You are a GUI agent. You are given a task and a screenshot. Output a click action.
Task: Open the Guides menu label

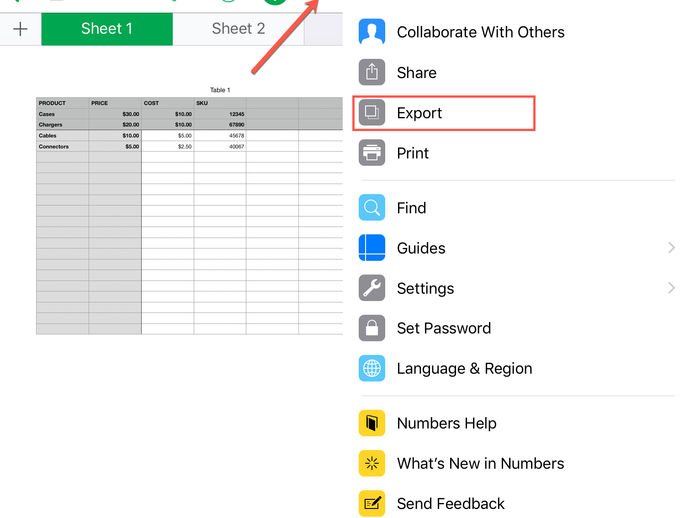tap(421, 248)
